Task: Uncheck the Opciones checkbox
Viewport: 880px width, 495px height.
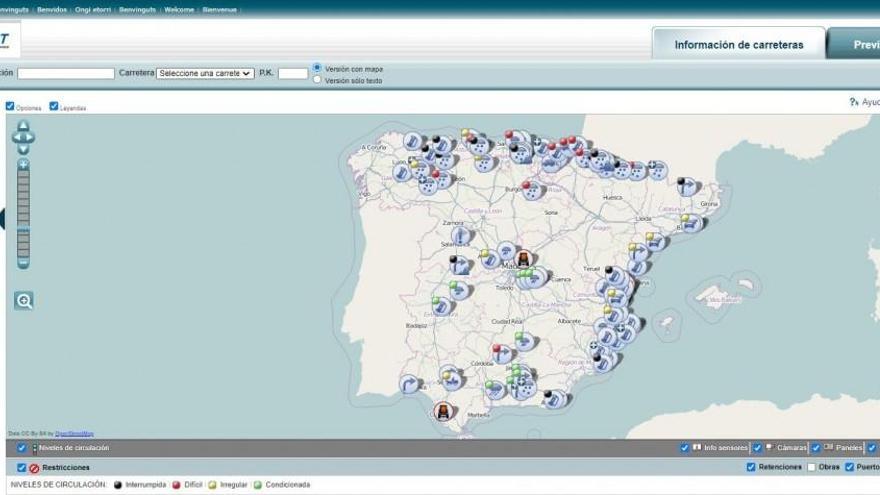Action: [x=10, y=106]
